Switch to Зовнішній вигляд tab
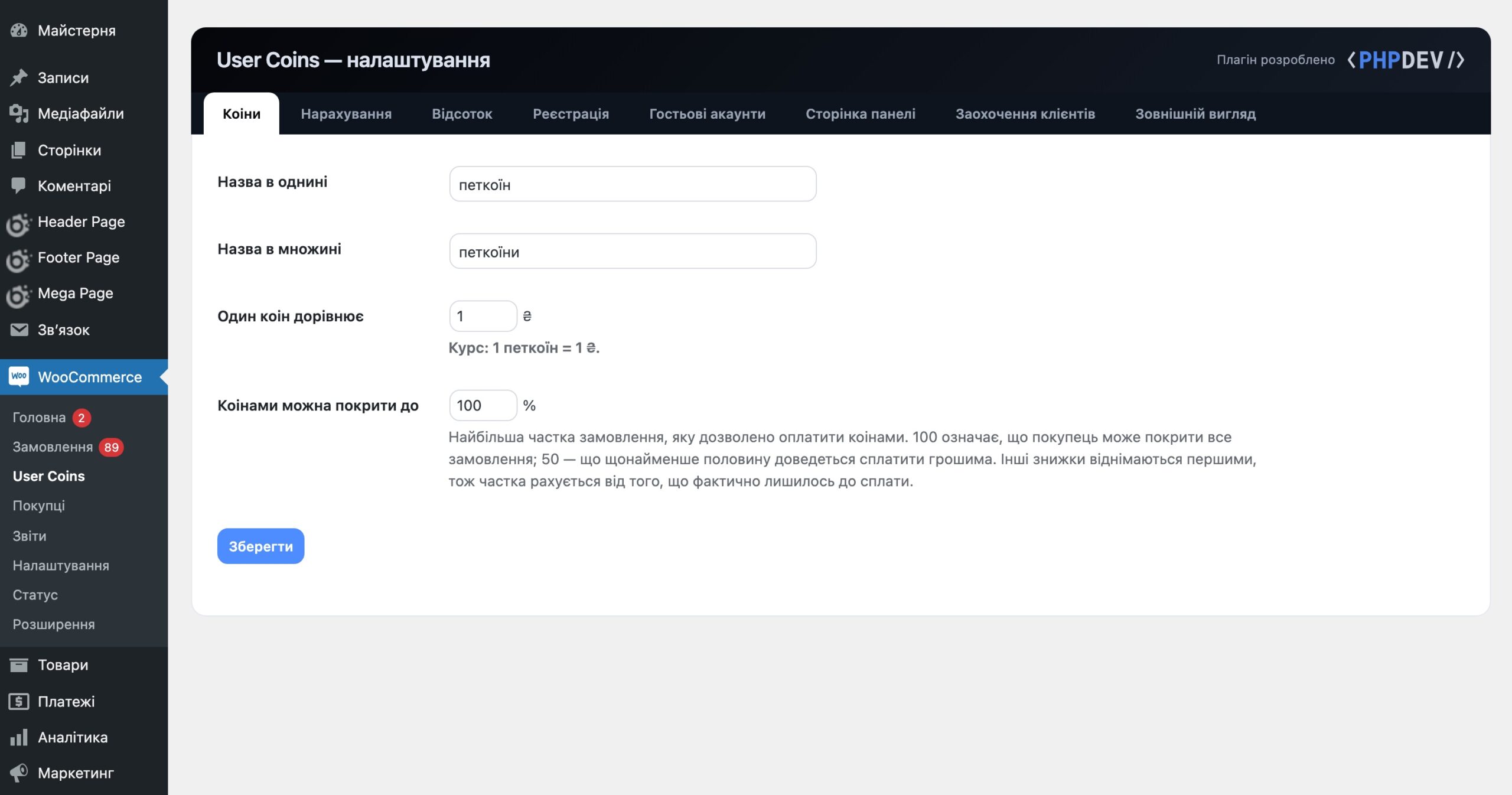The image size is (1512, 795). point(1195,113)
